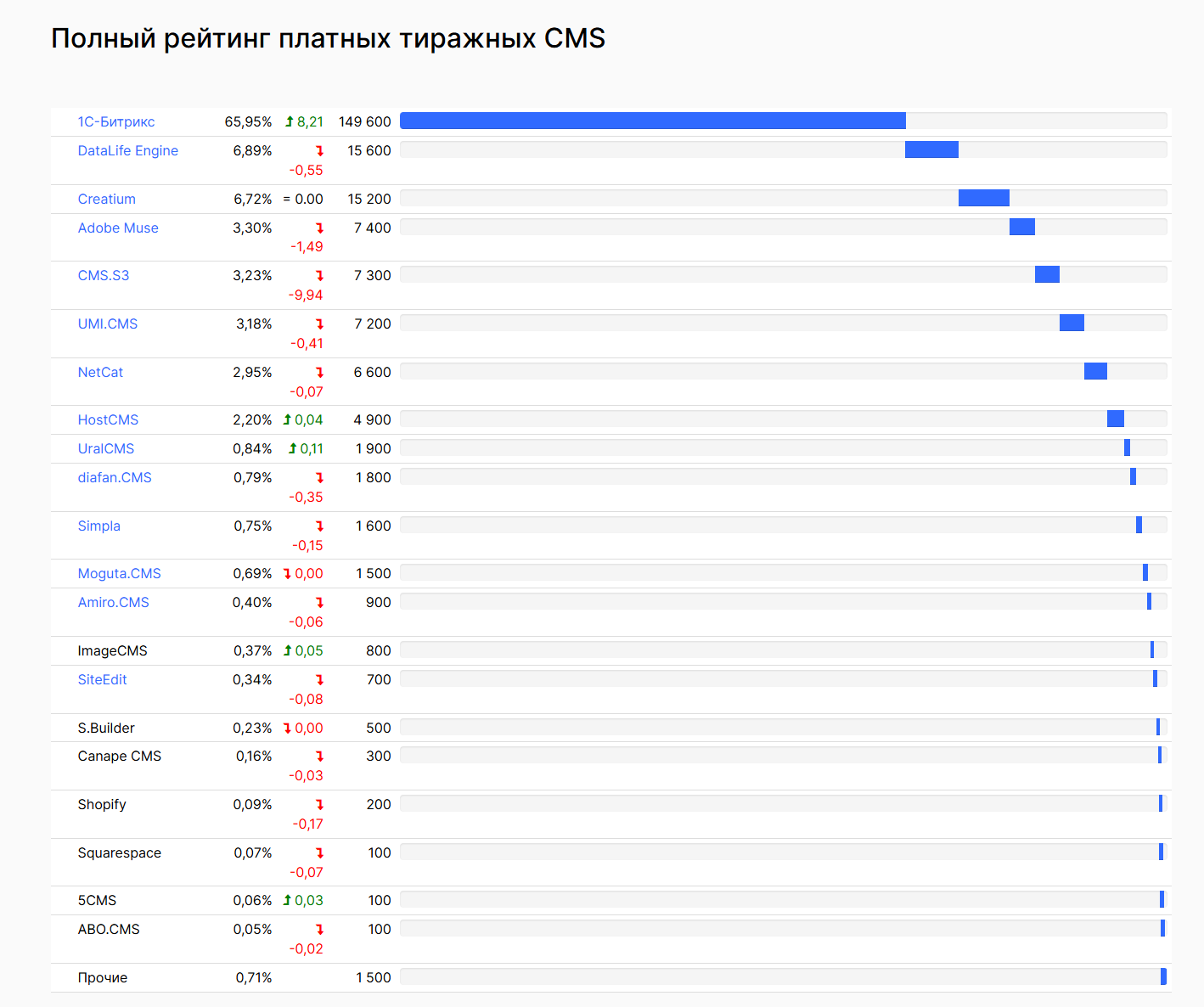Select the = 0.00 change value
Screen dimensions: 1204x1007
(303, 199)
